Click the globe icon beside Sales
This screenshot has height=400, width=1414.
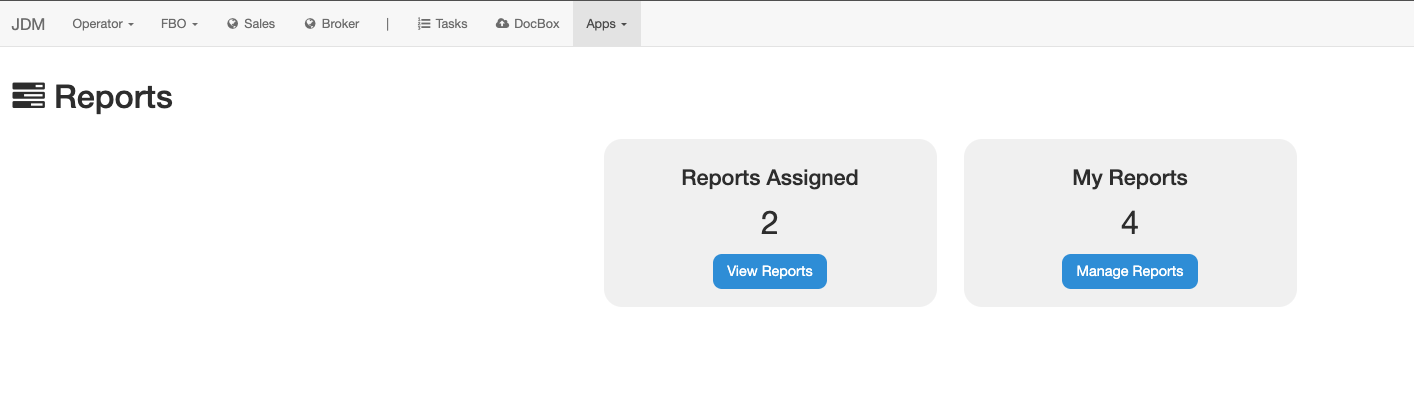[x=233, y=24]
